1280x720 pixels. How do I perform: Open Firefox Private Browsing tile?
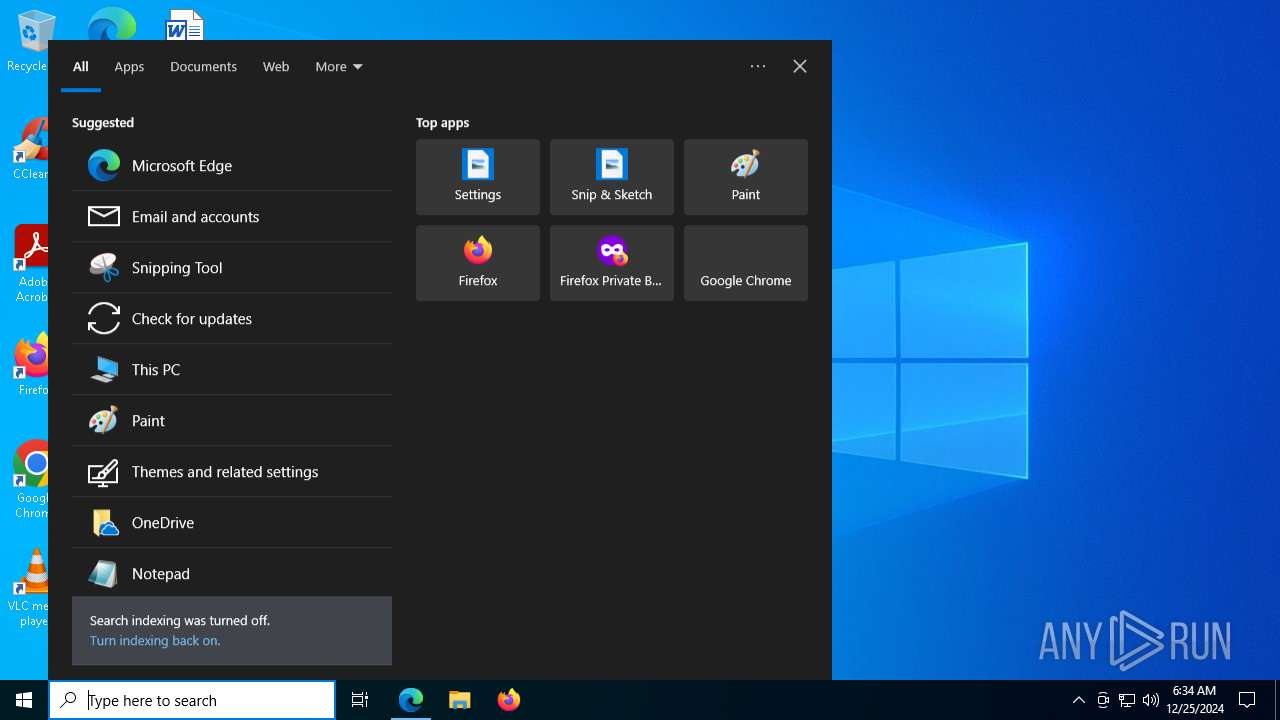click(612, 263)
